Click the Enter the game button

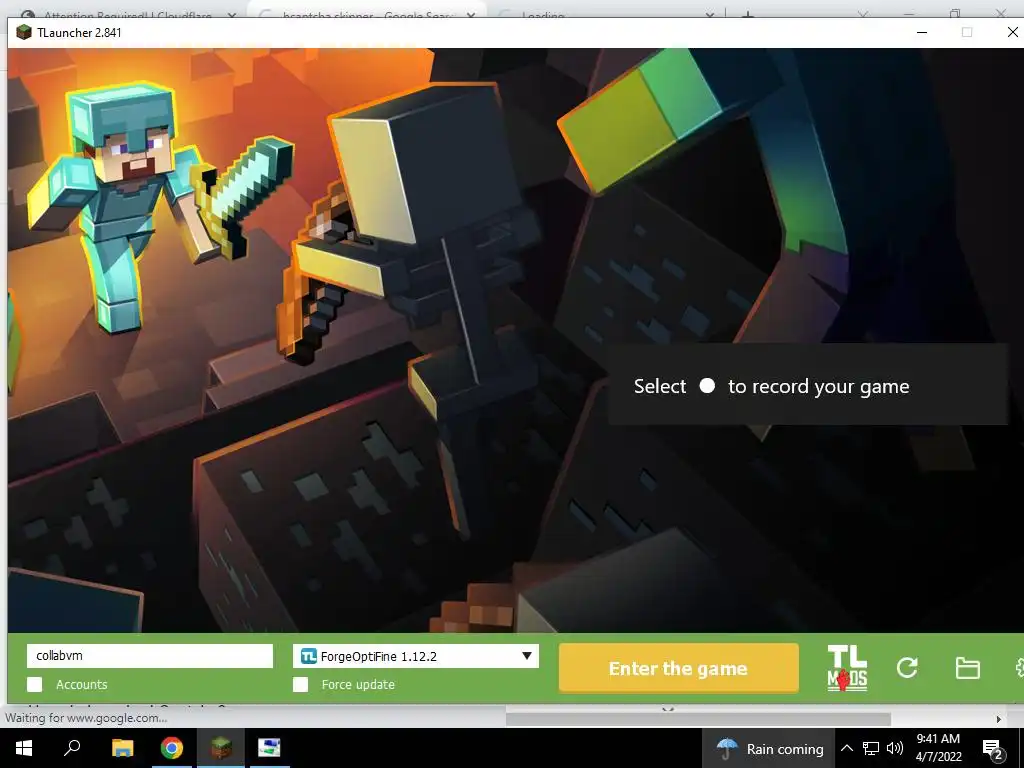point(679,668)
